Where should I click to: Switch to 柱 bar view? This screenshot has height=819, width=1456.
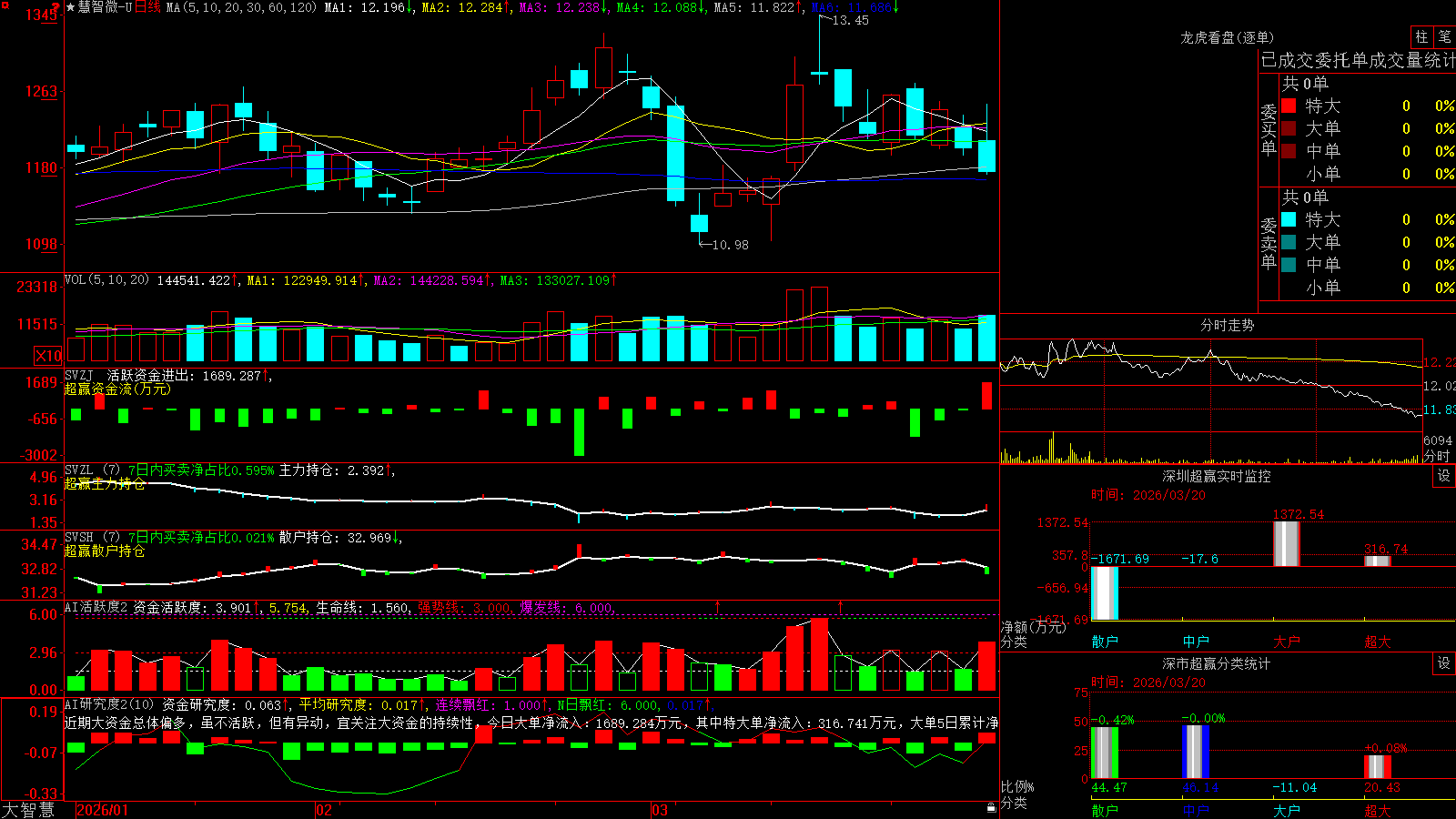(1421, 36)
